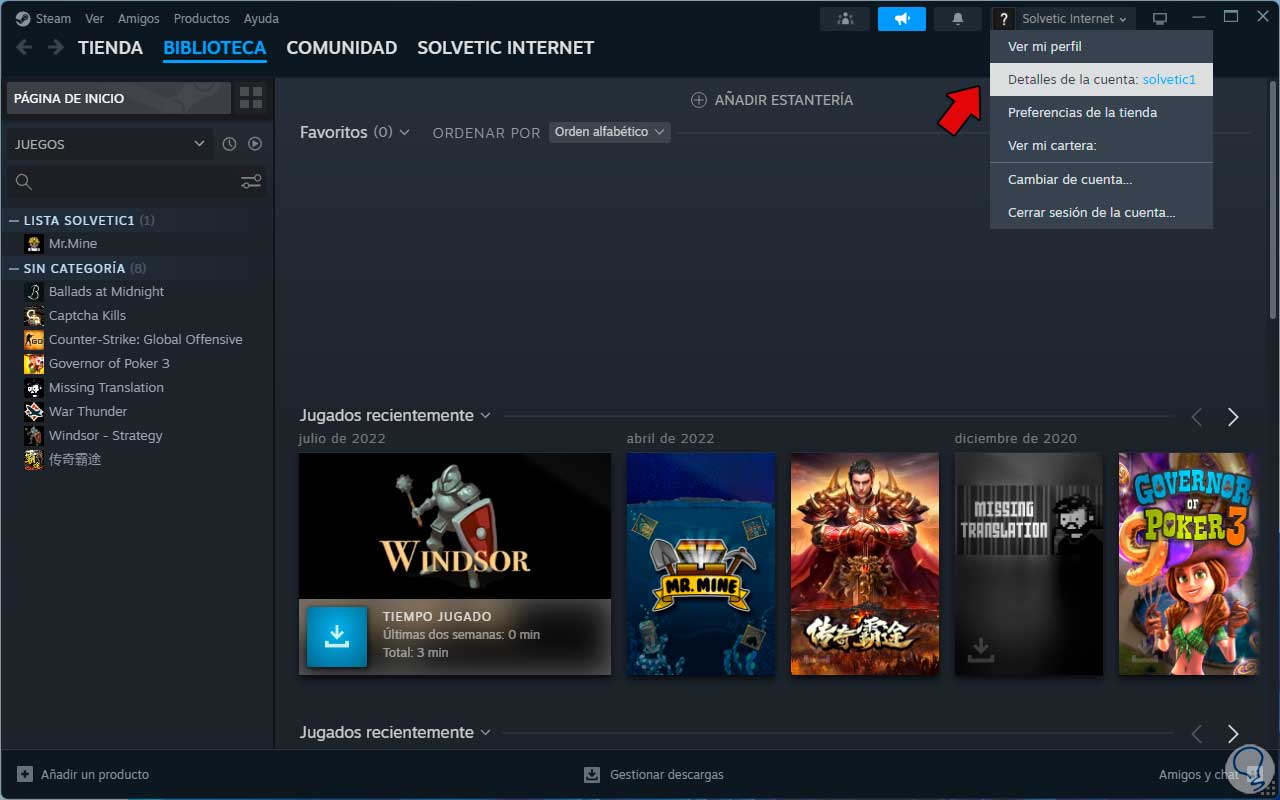Switch to the TIENDA tab
1280x800 pixels.
click(110, 47)
